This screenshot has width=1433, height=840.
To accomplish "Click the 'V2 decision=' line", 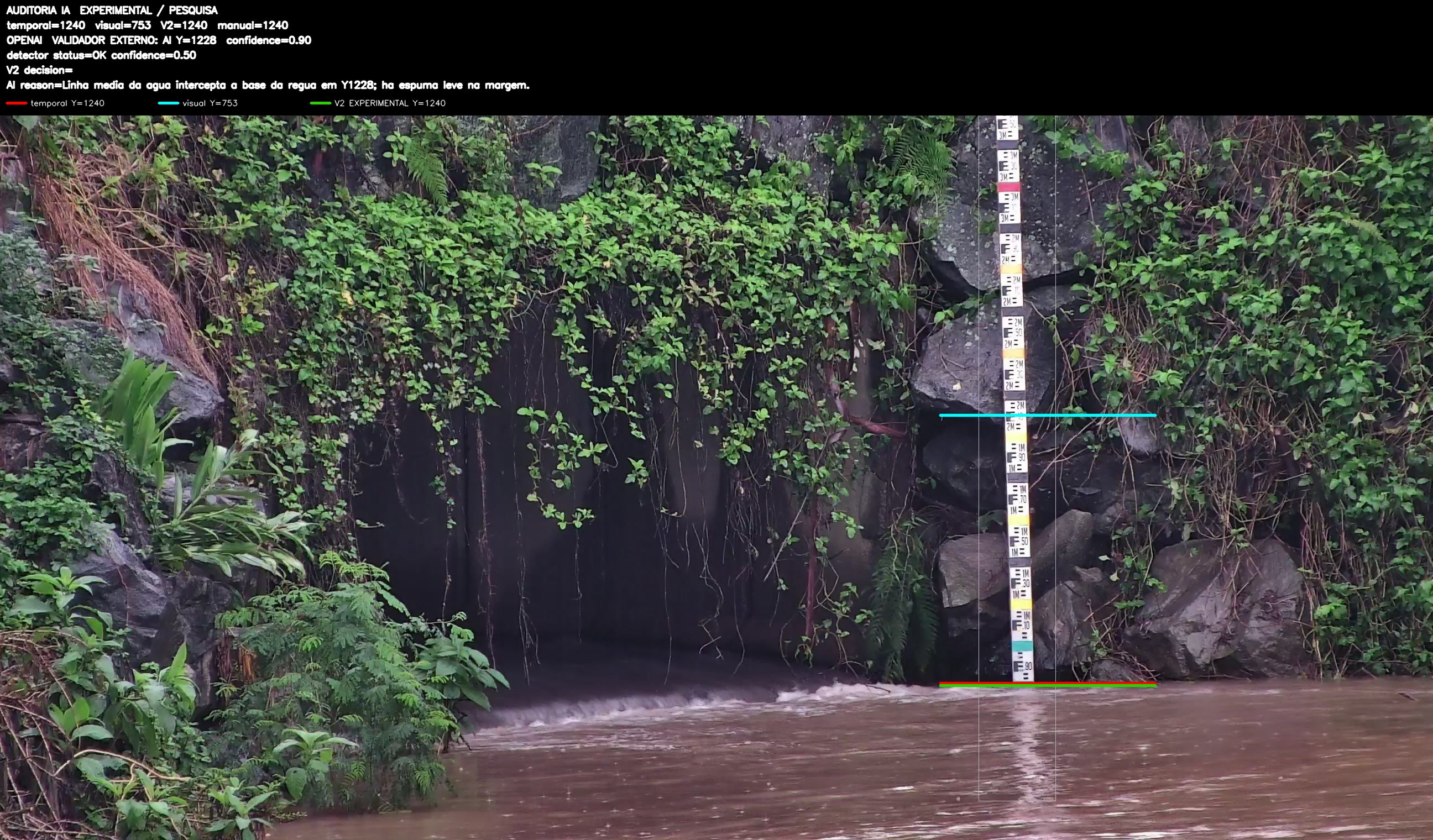I will [x=39, y=70].
